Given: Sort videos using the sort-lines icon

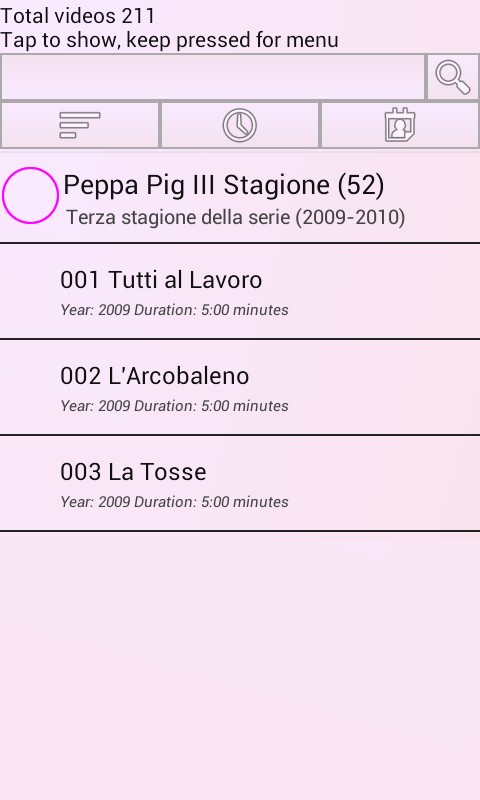Looking at the screenshot, I should [x=80, y=125].
